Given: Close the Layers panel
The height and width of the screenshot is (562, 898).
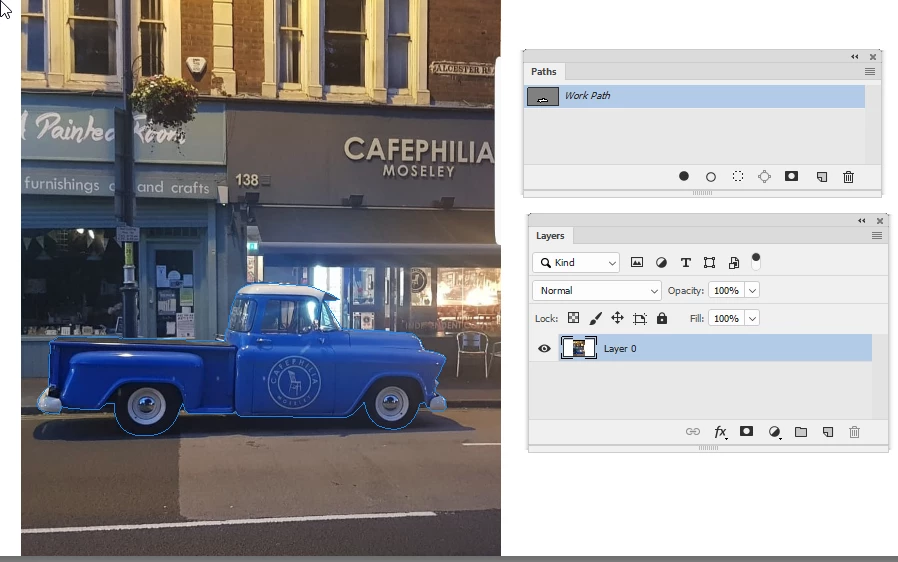Looking at the screenshot, I should tap(880, 221).
